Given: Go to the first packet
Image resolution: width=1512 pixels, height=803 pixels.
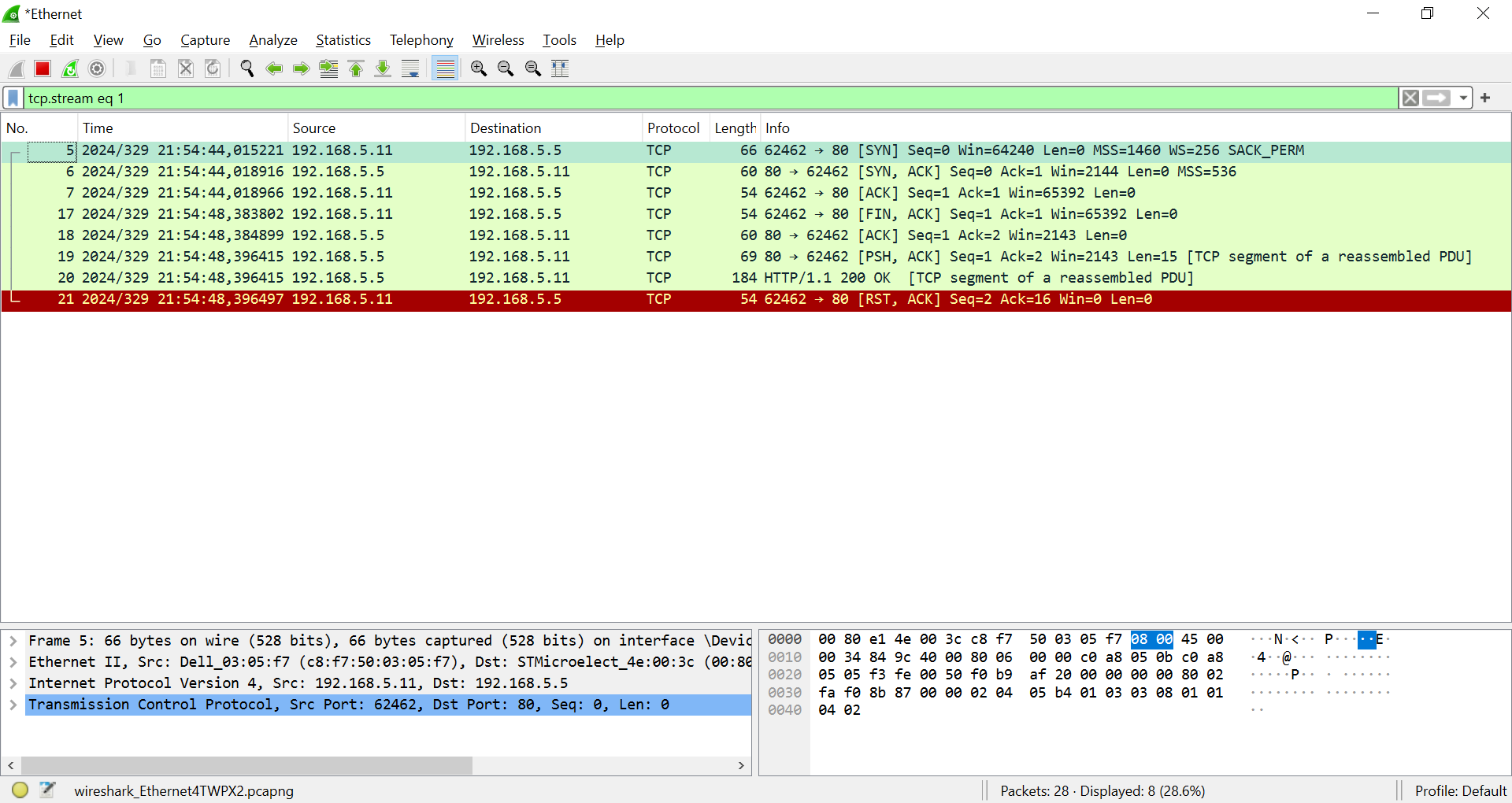Looking at the screenshot, I should [x=355, y=68].
